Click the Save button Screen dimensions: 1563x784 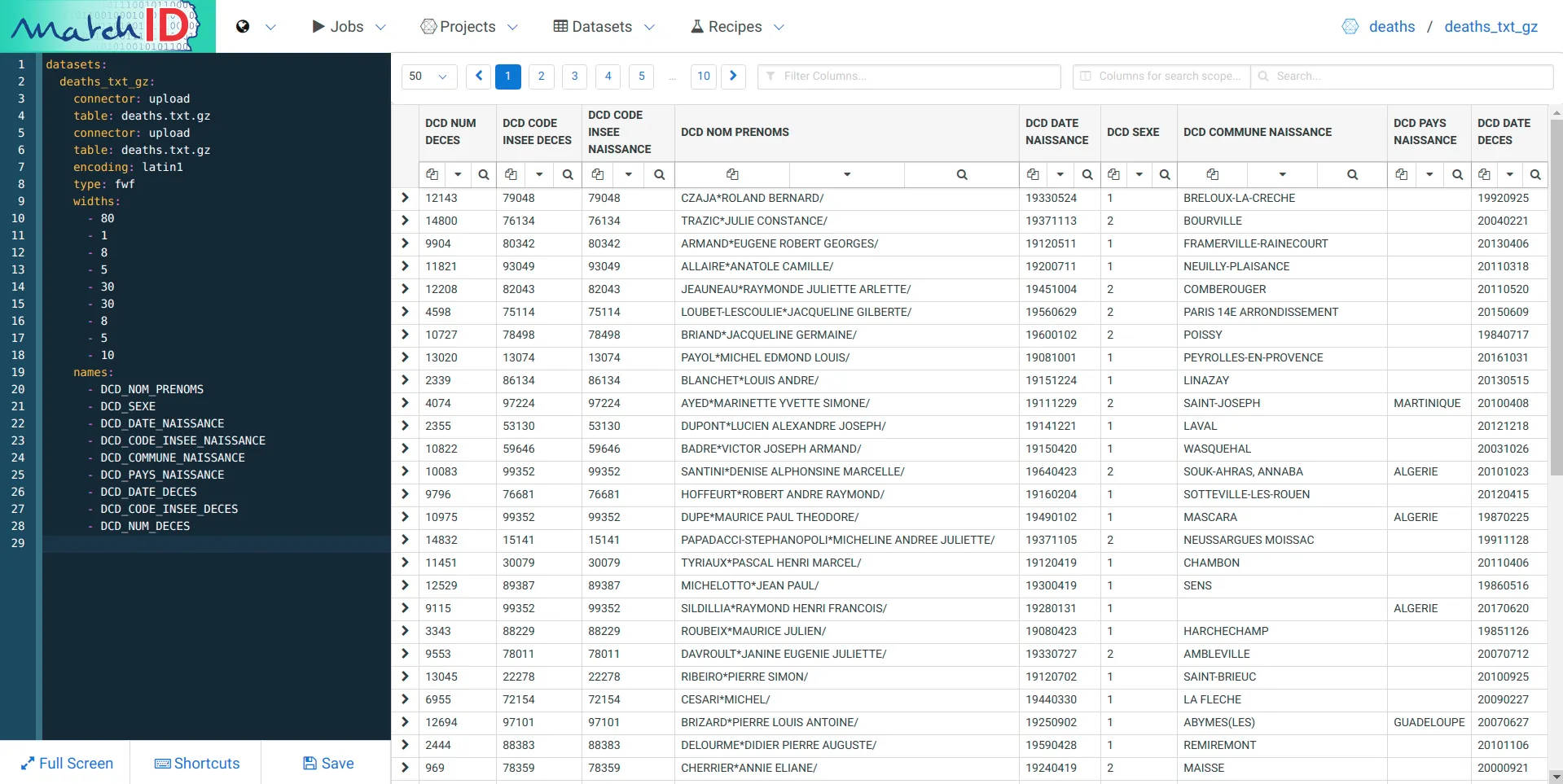tap(327, 763)
